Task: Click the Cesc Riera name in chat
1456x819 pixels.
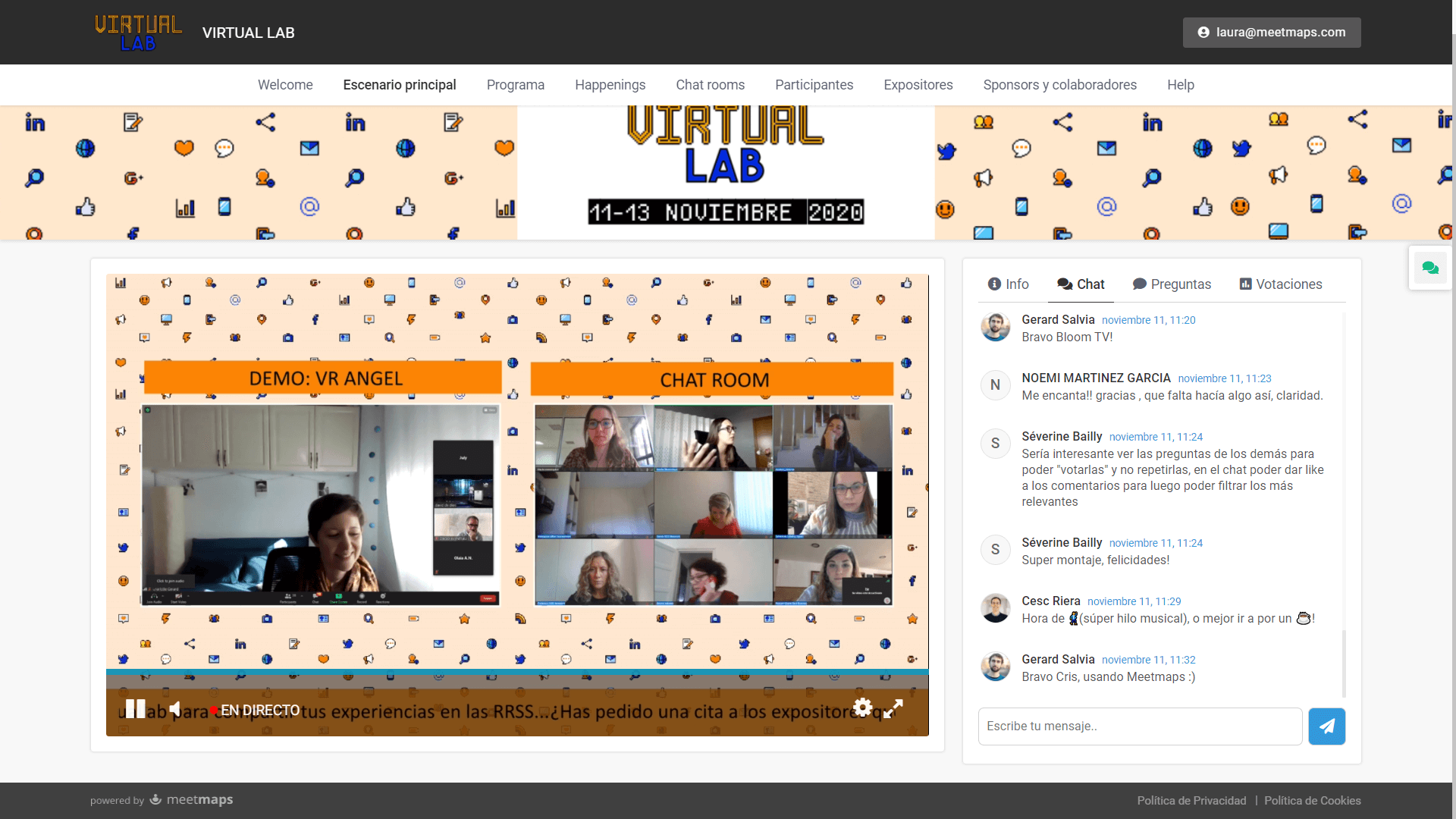Action: 1050,601
